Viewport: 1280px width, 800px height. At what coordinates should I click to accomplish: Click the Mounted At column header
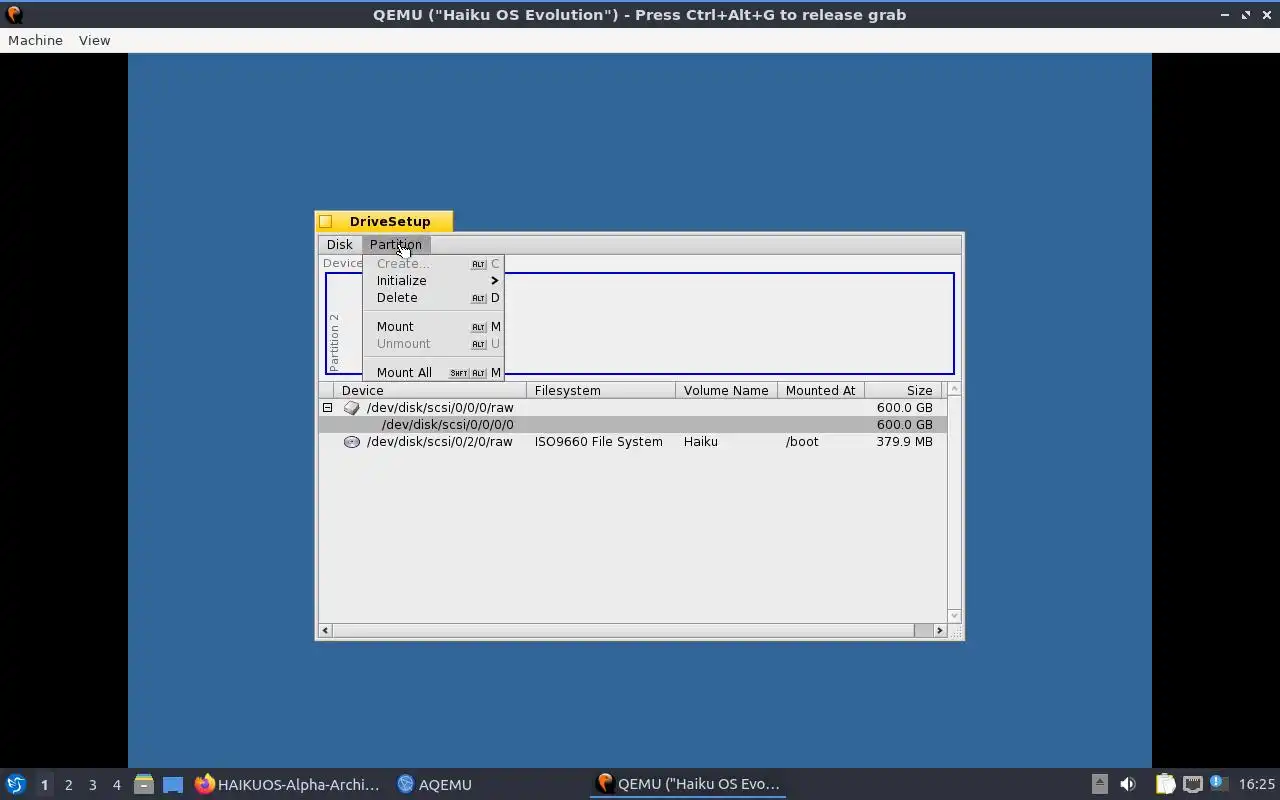[x=820, y=390]
